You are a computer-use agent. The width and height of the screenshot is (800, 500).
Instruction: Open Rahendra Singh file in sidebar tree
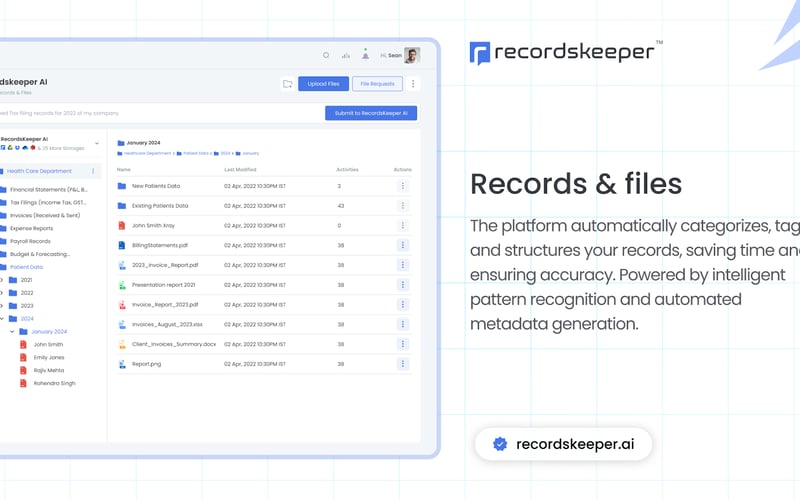tap(54, 383)
